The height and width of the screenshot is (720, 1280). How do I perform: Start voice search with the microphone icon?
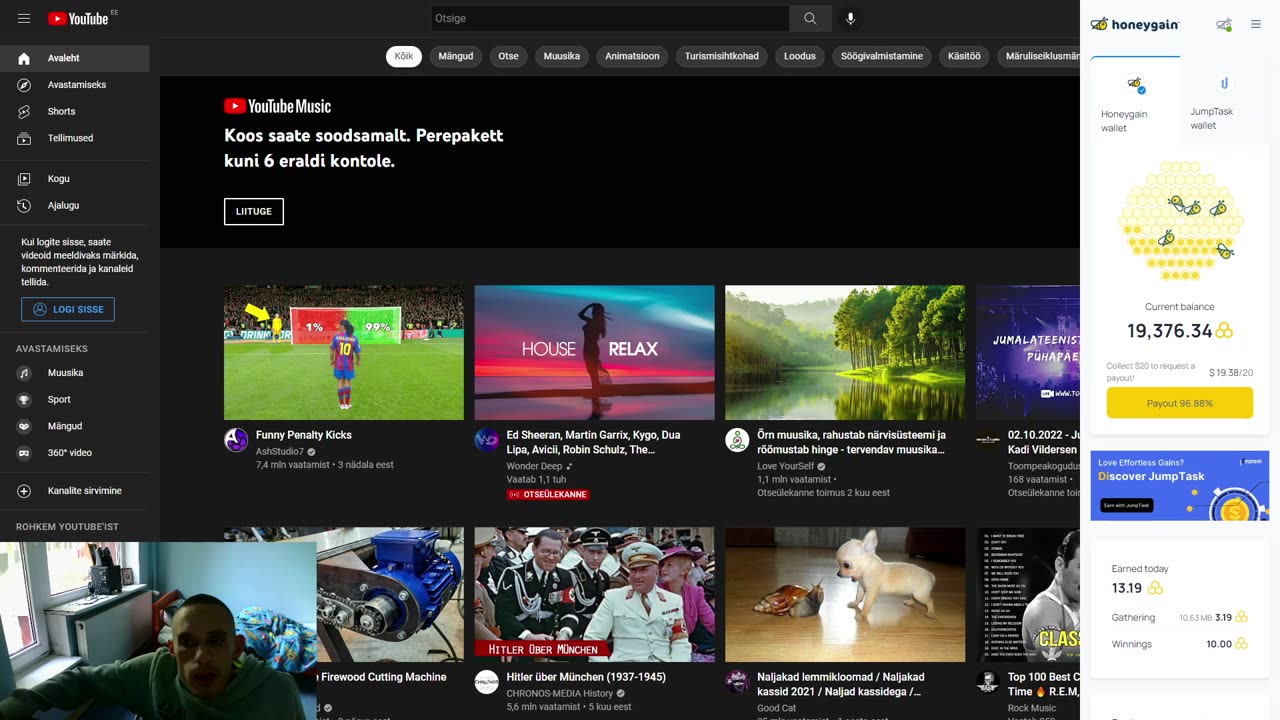pyautogui.click(x=850, y=18)
